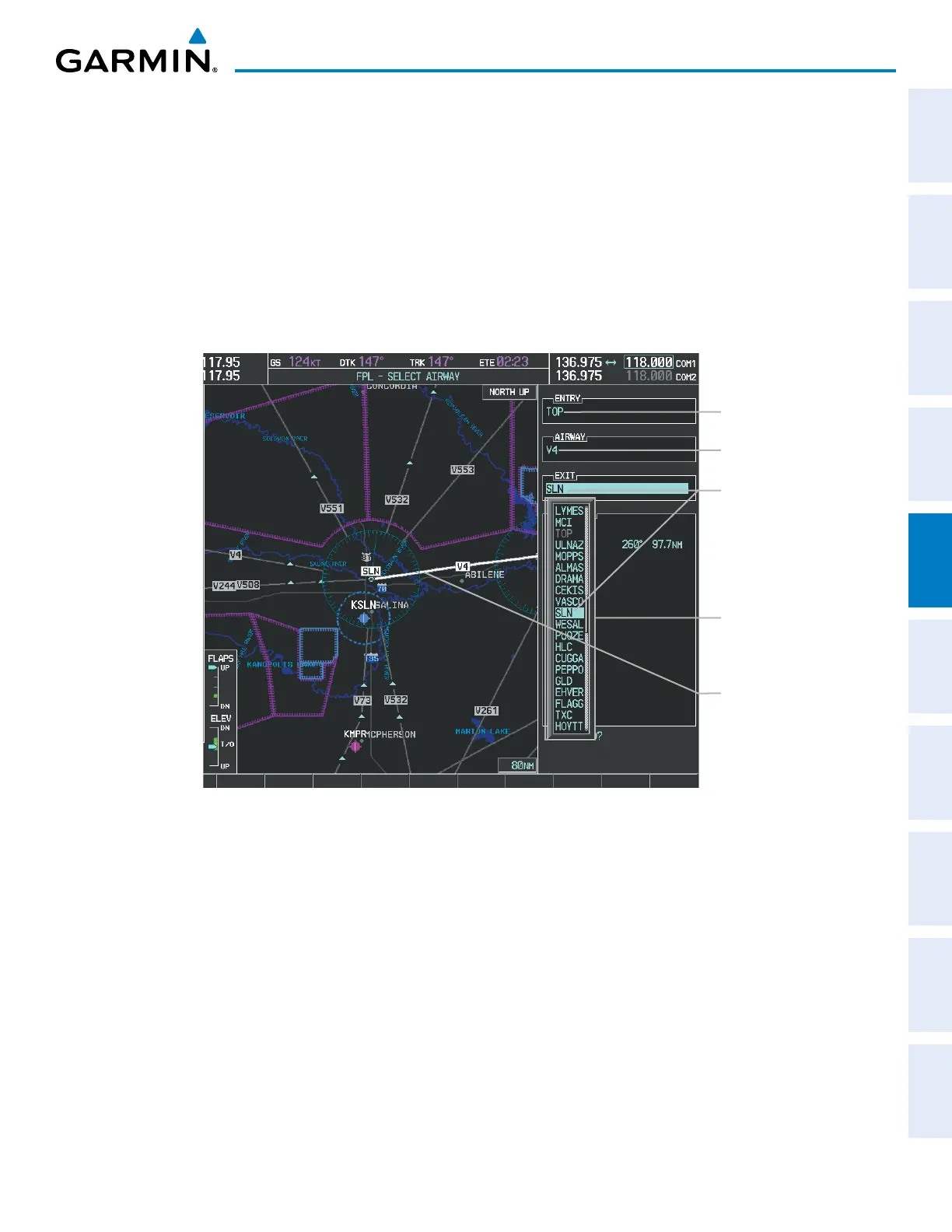Click the Interstate 70 shield on the map

pyautogui.click(x=382, y=587)
